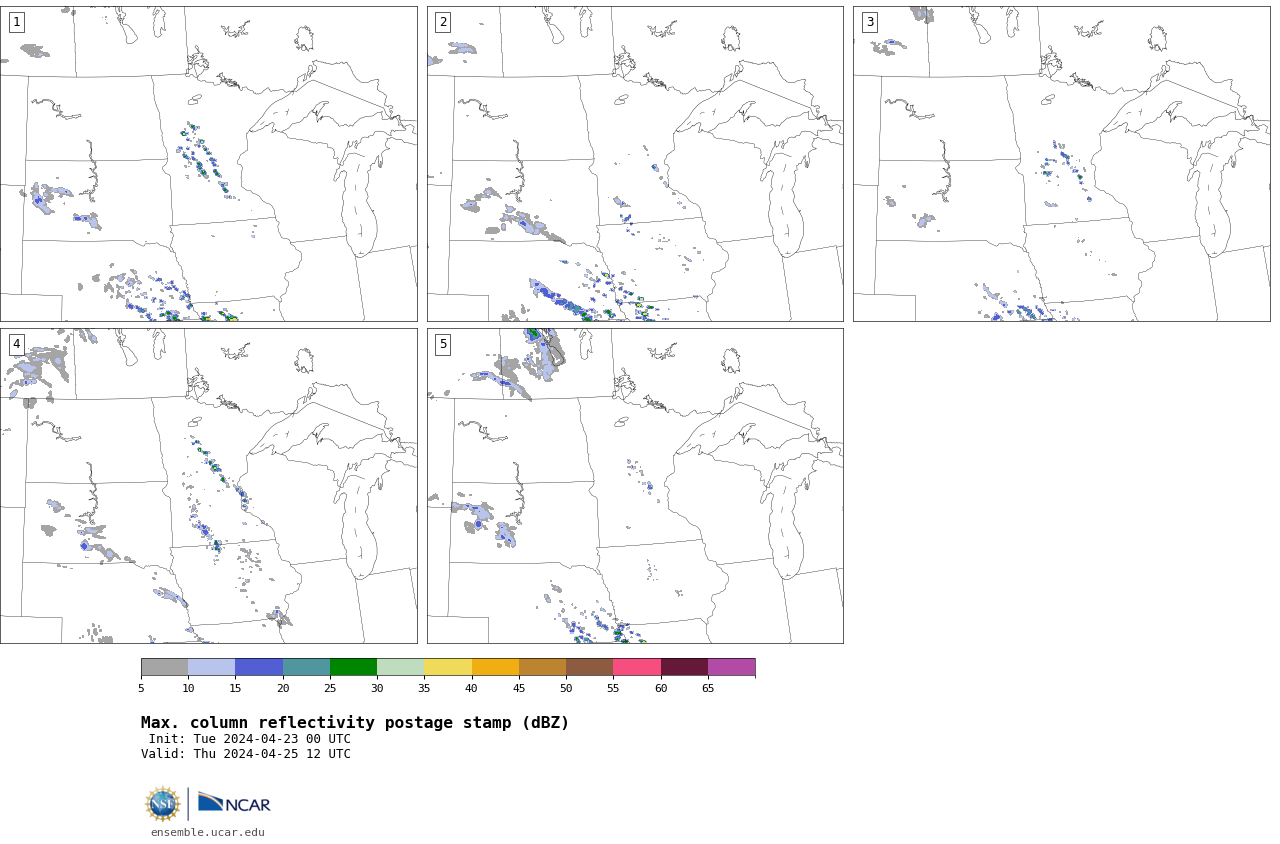This screenshot has height=844, width=1280.
Task: Click the Init: Tue 2024-04-23 00 UTC line
Action: [250, 739]
